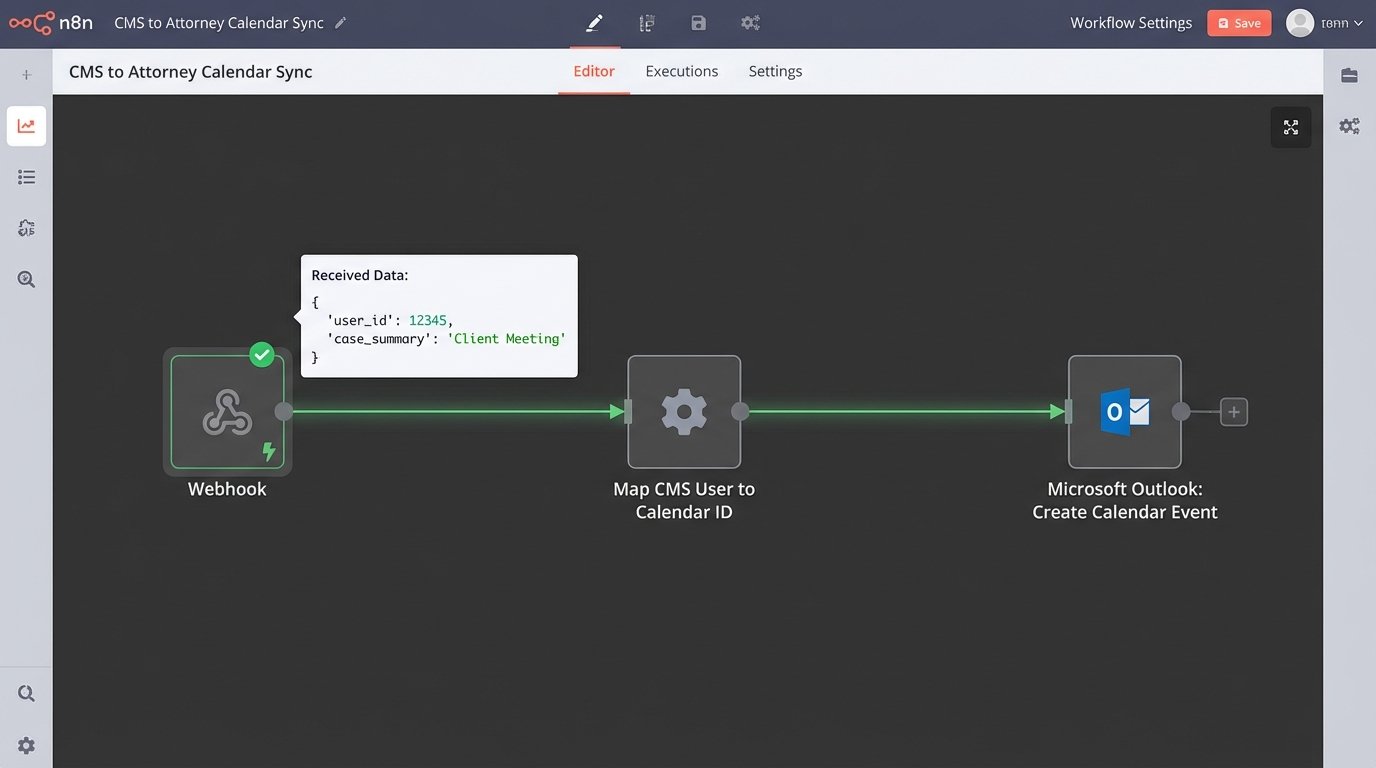This screenshot has height=768, width=1376.
Task: Click the plus icon at sidebar top
Action: click(26, 75)
